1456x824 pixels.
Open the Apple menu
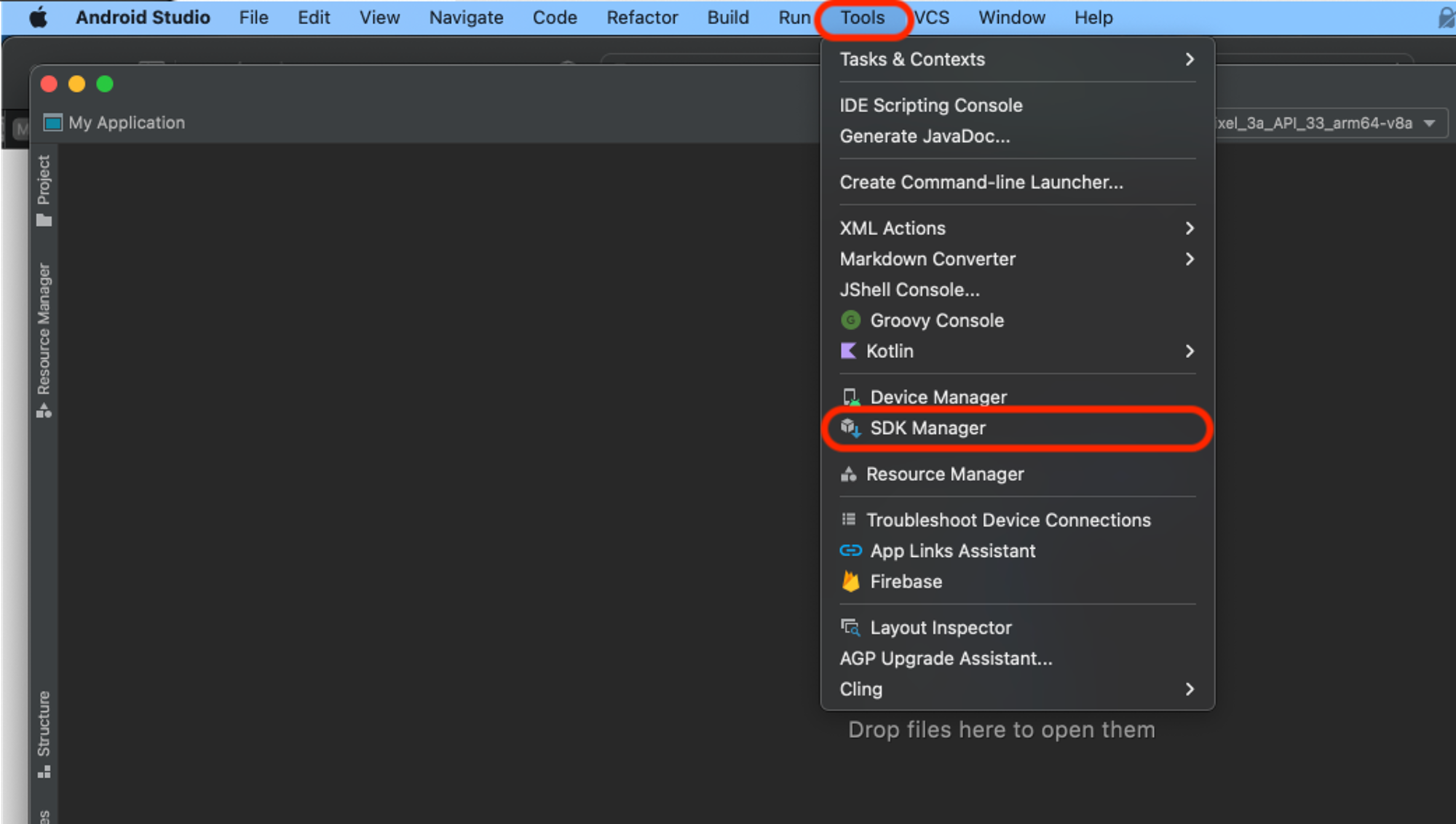39,17
